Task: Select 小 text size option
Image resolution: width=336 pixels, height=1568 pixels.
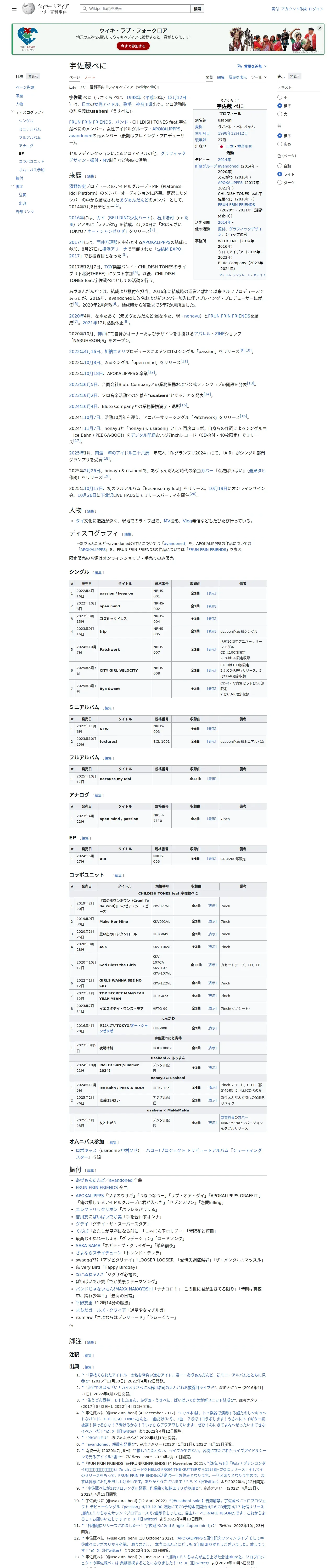Action: pos(280,97)
